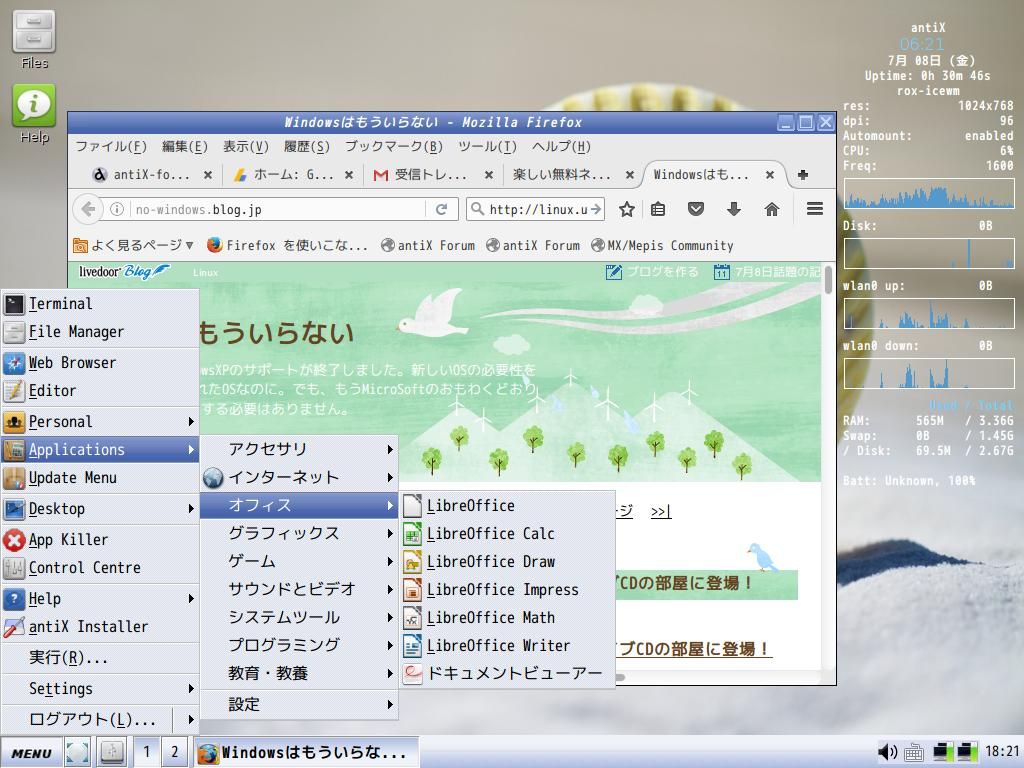Screen dimensions: 1024x768
Task: Expand the 教育・教養 submenu
Action: [x=298, y=673]
